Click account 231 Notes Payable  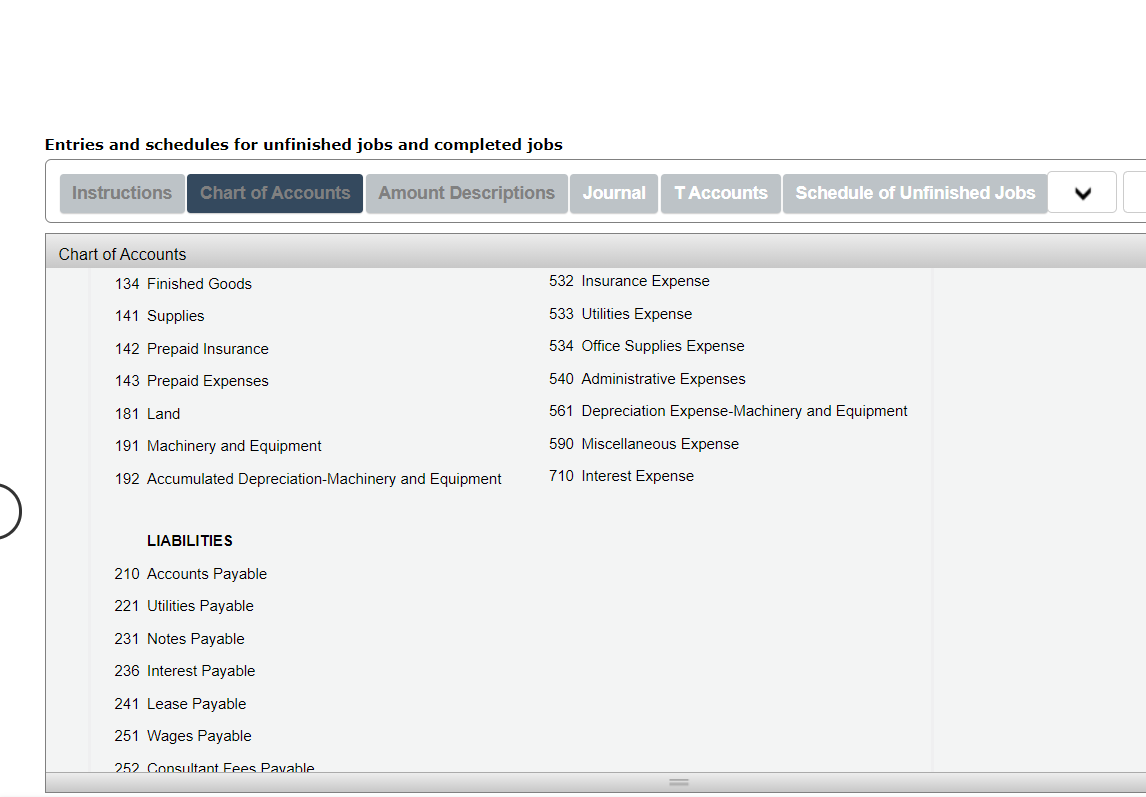[179, 639]
